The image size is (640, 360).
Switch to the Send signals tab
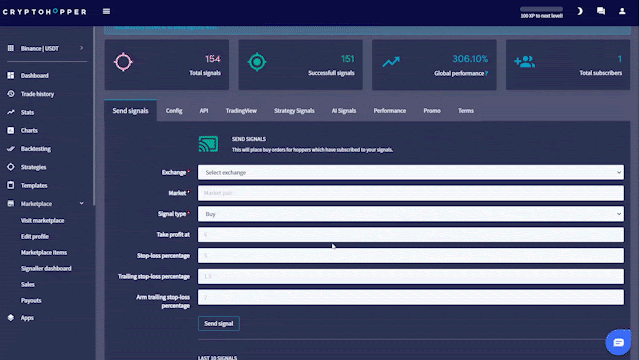pos(130,111)
